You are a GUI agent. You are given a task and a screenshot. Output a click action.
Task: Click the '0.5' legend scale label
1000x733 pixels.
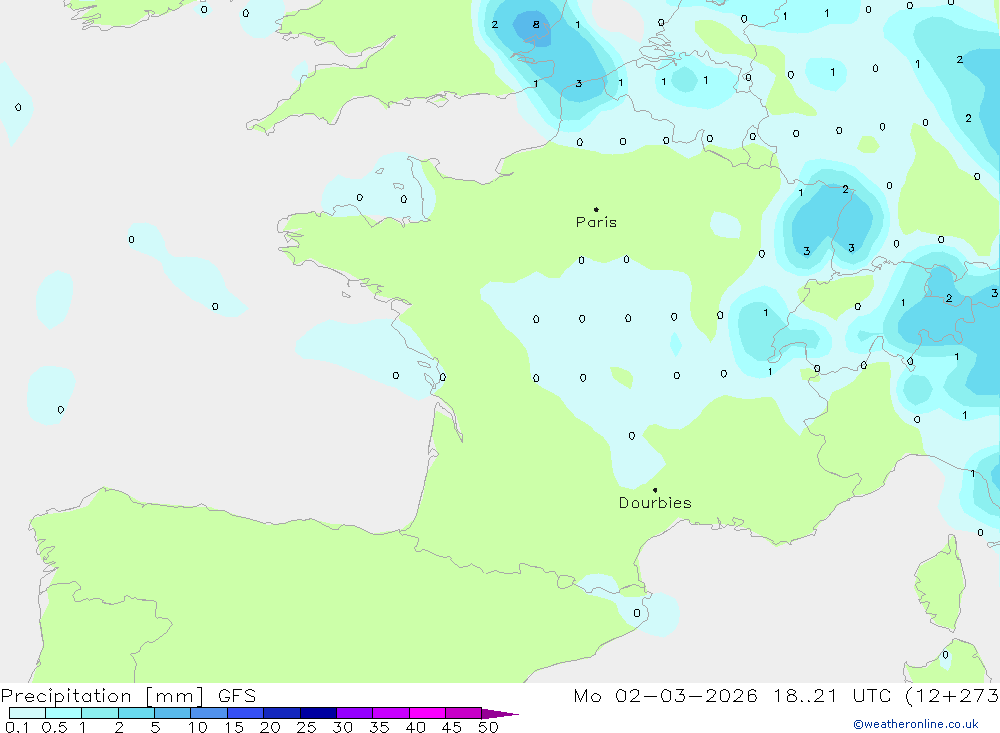click(x=54, y=727)
